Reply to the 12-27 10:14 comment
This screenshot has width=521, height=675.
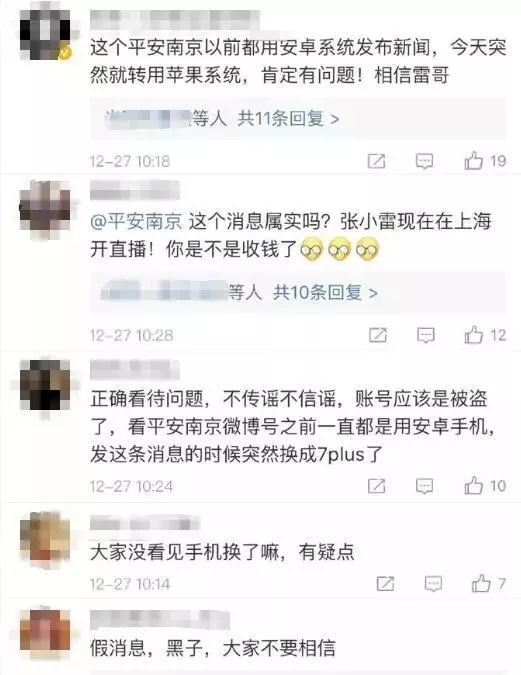click(x=433, y=584)
